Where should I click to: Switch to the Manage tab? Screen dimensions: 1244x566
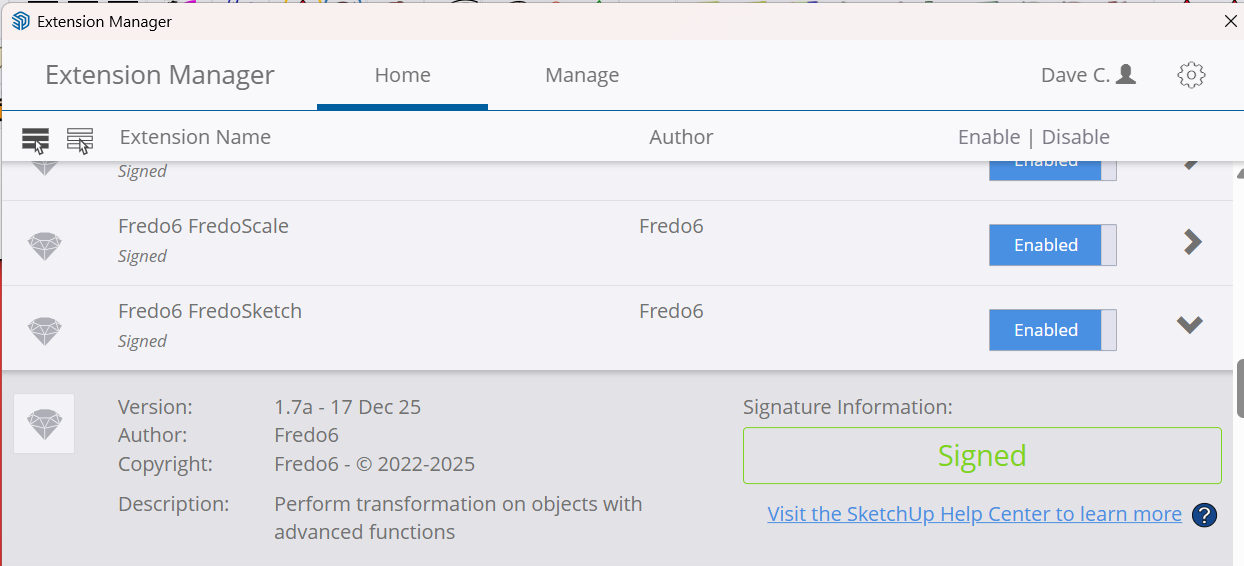tap(582, 75)
